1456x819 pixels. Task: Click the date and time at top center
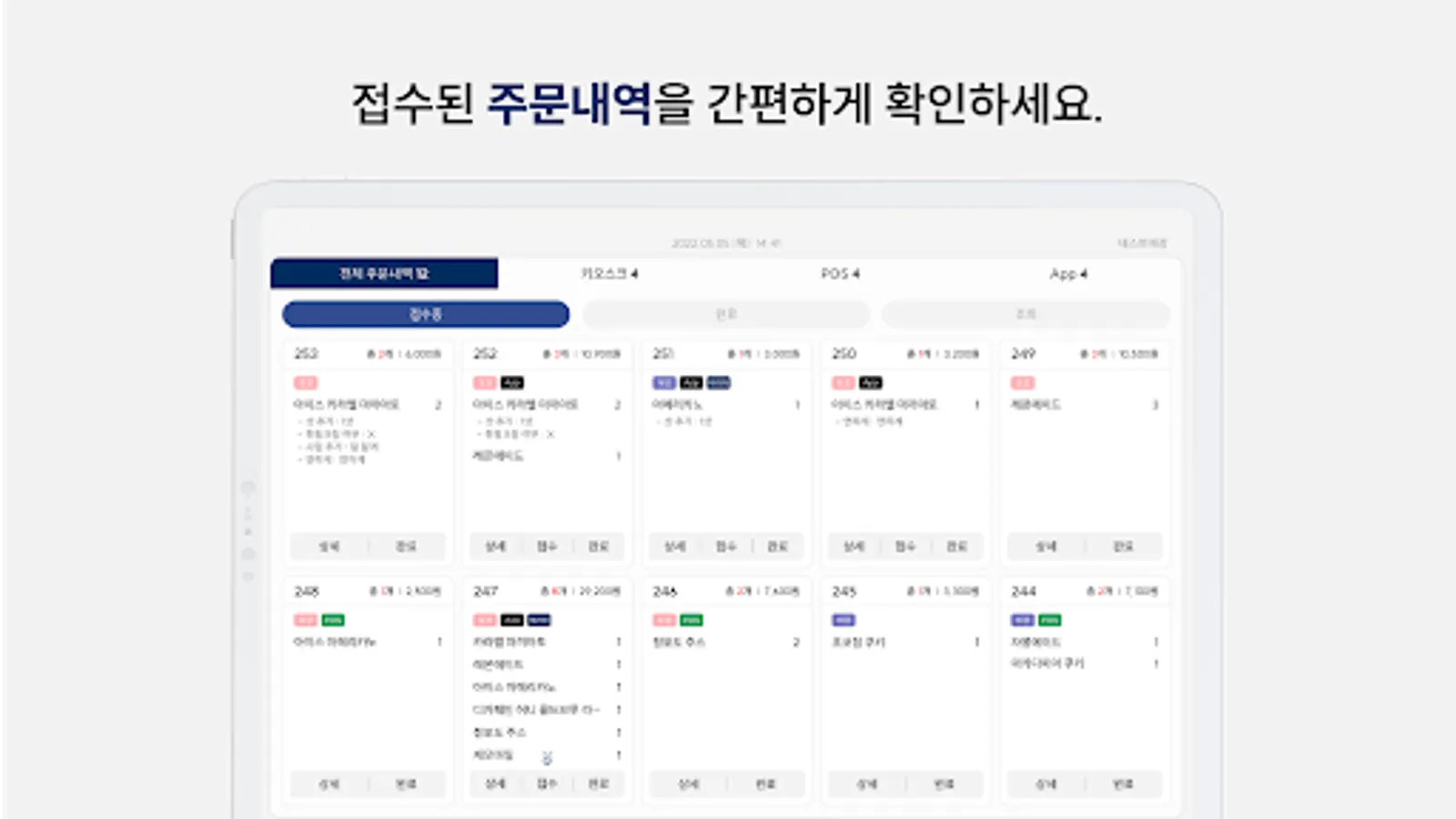click(x=726, y=243)
